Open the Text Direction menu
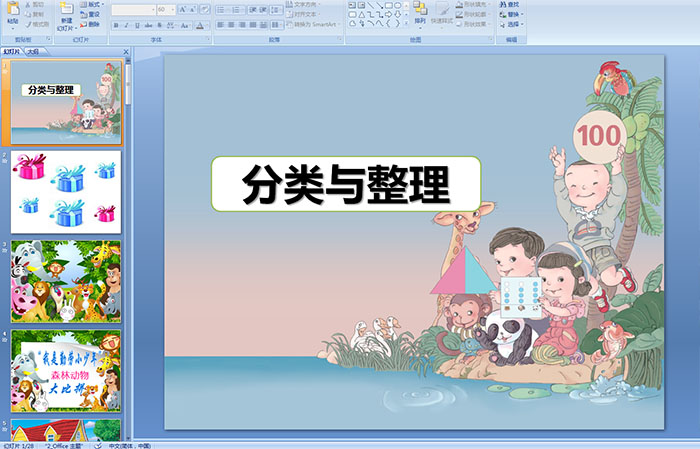Image resolution: width=700 pixels, height=449 pixels. click(x=303, y=4)
